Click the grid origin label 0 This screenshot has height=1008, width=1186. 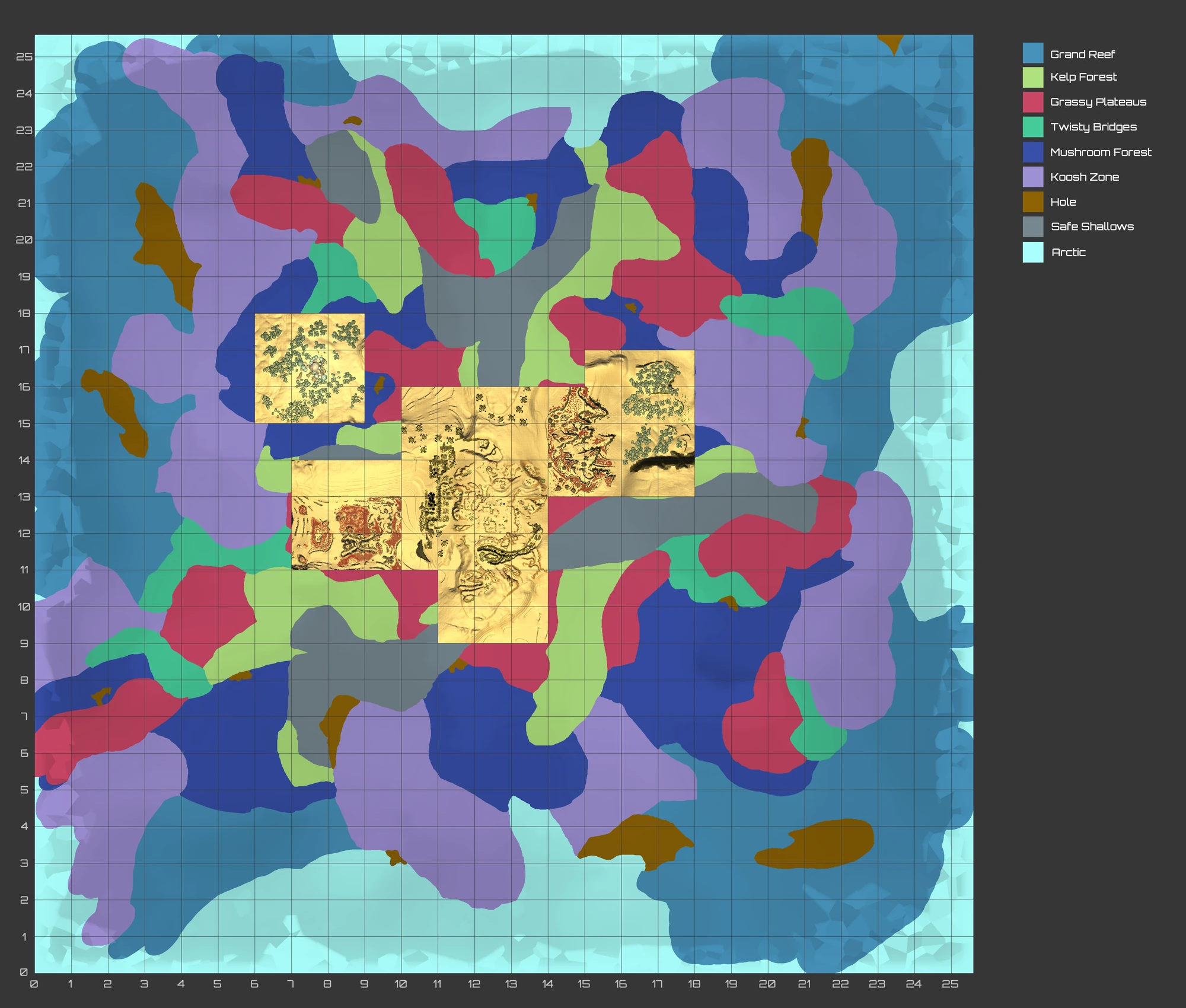(35, 984)
